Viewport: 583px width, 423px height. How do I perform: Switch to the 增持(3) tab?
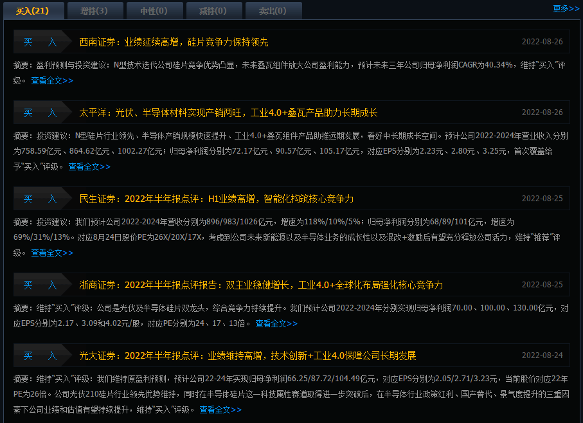pos(94,11)
